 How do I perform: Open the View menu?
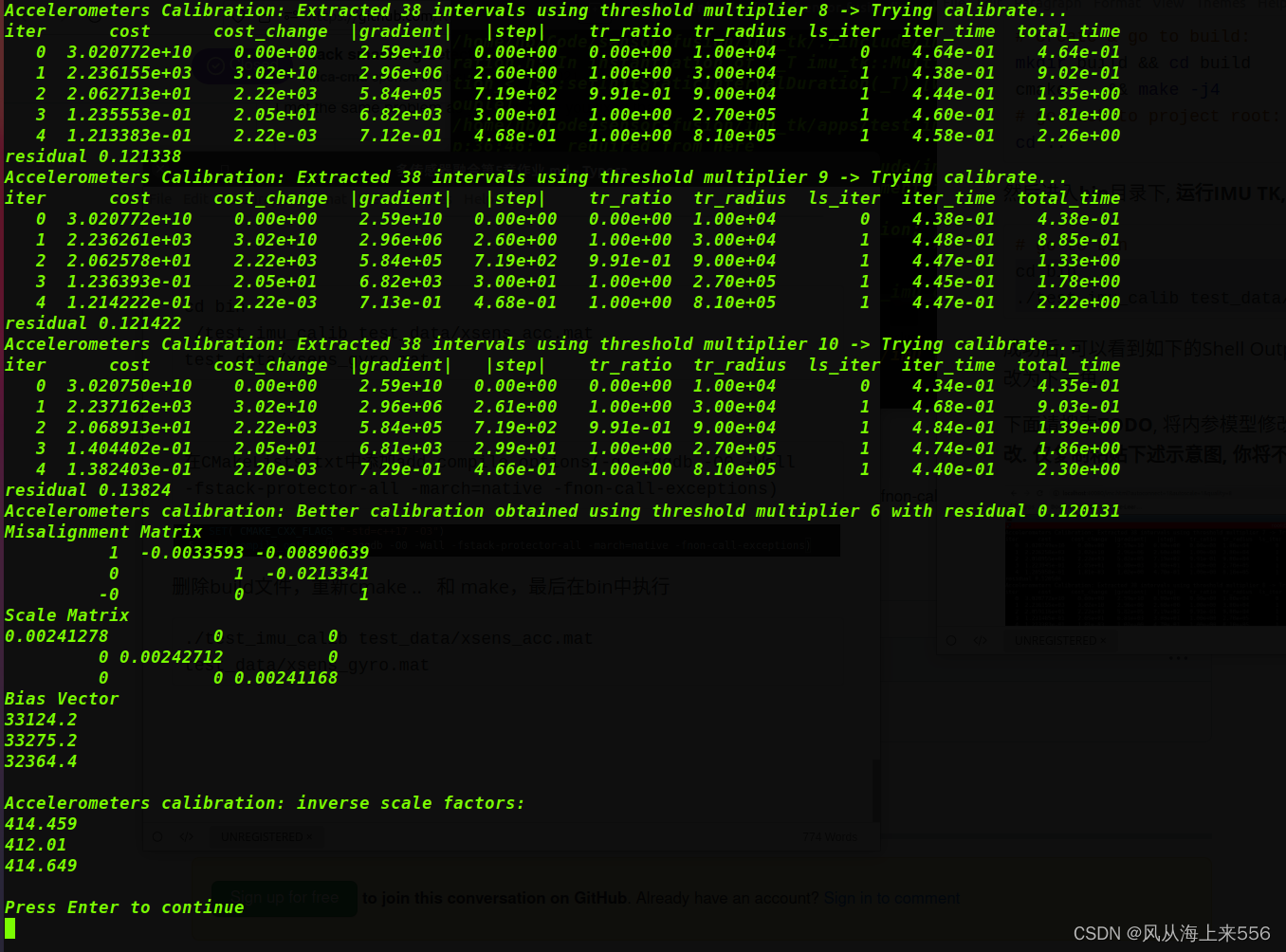click(x=1168, y=6)
